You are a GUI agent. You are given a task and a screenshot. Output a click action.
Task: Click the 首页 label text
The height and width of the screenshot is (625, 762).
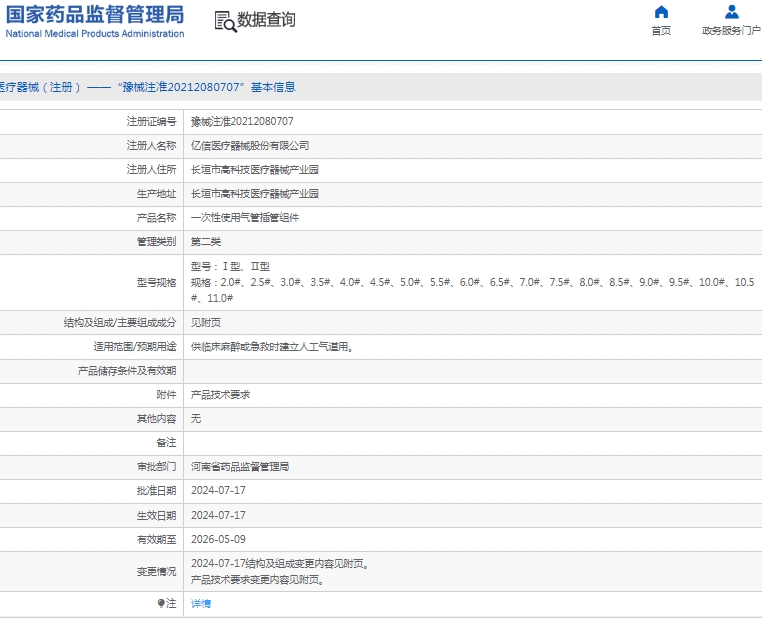click(661, 31)
